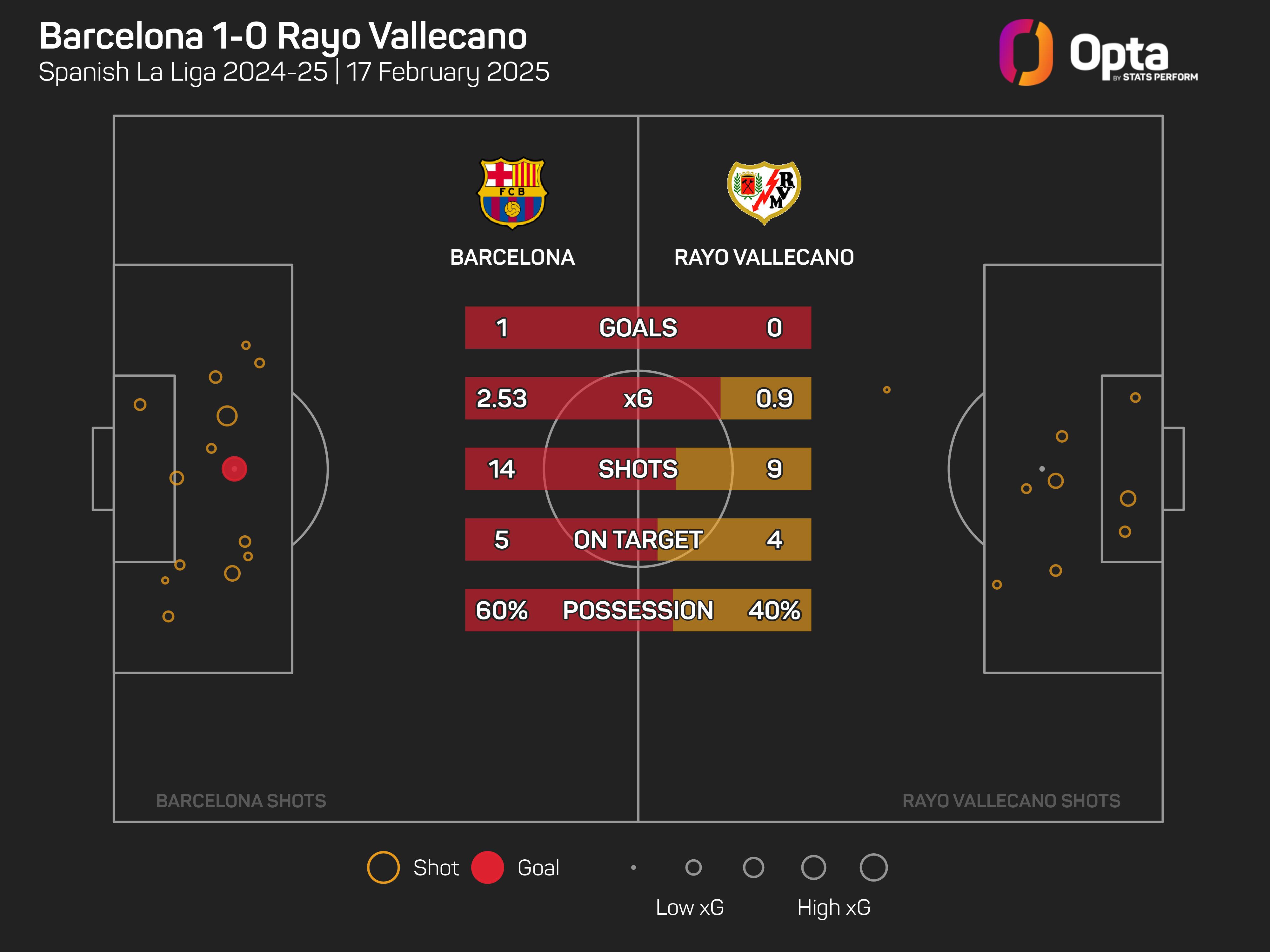This screenshot has width=1270, height=952.
Task: Click Rayo's lone shot outside the penalty area
Action: (886, 390)
